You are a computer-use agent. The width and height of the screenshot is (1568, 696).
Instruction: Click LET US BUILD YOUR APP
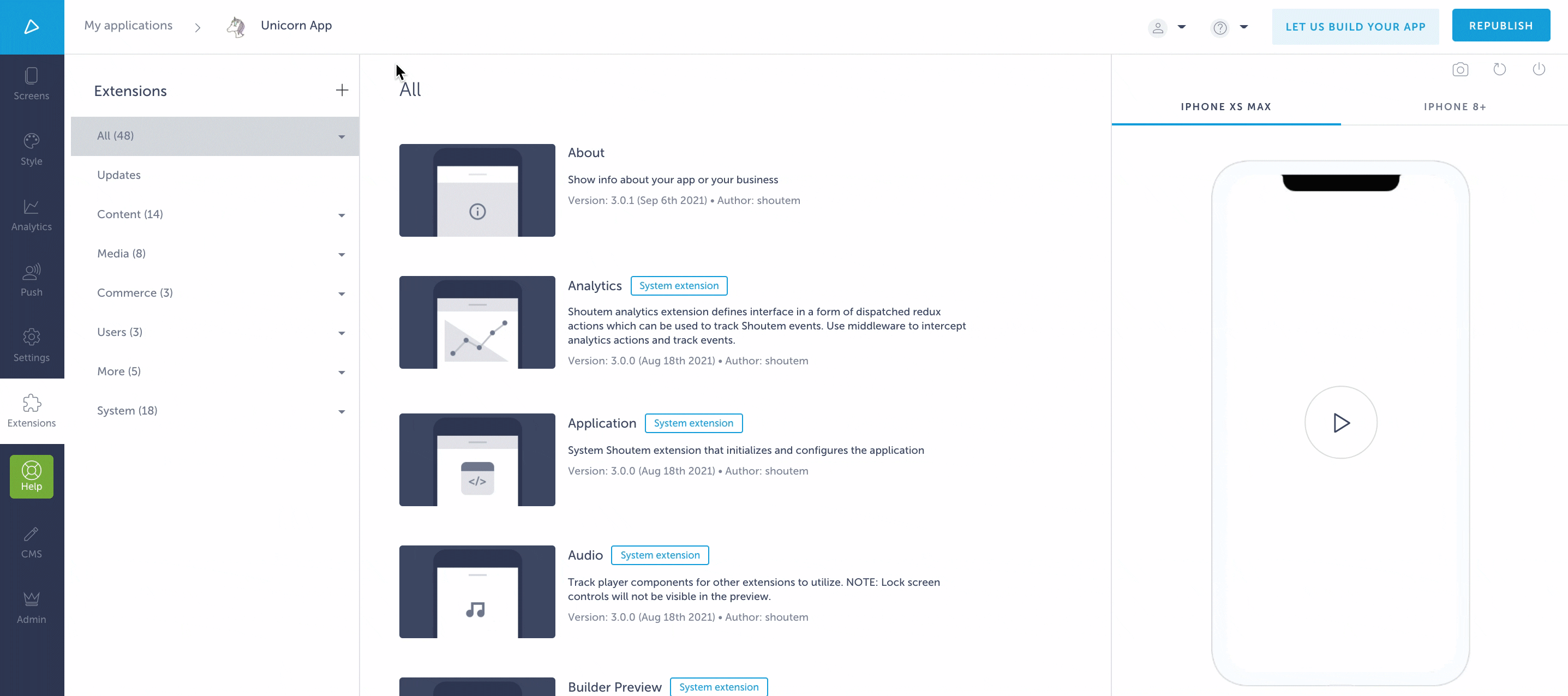(1355, 25)
